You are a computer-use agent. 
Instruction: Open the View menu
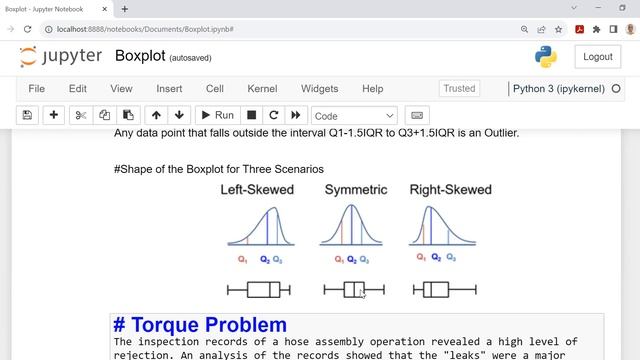[x=121, y=89]
